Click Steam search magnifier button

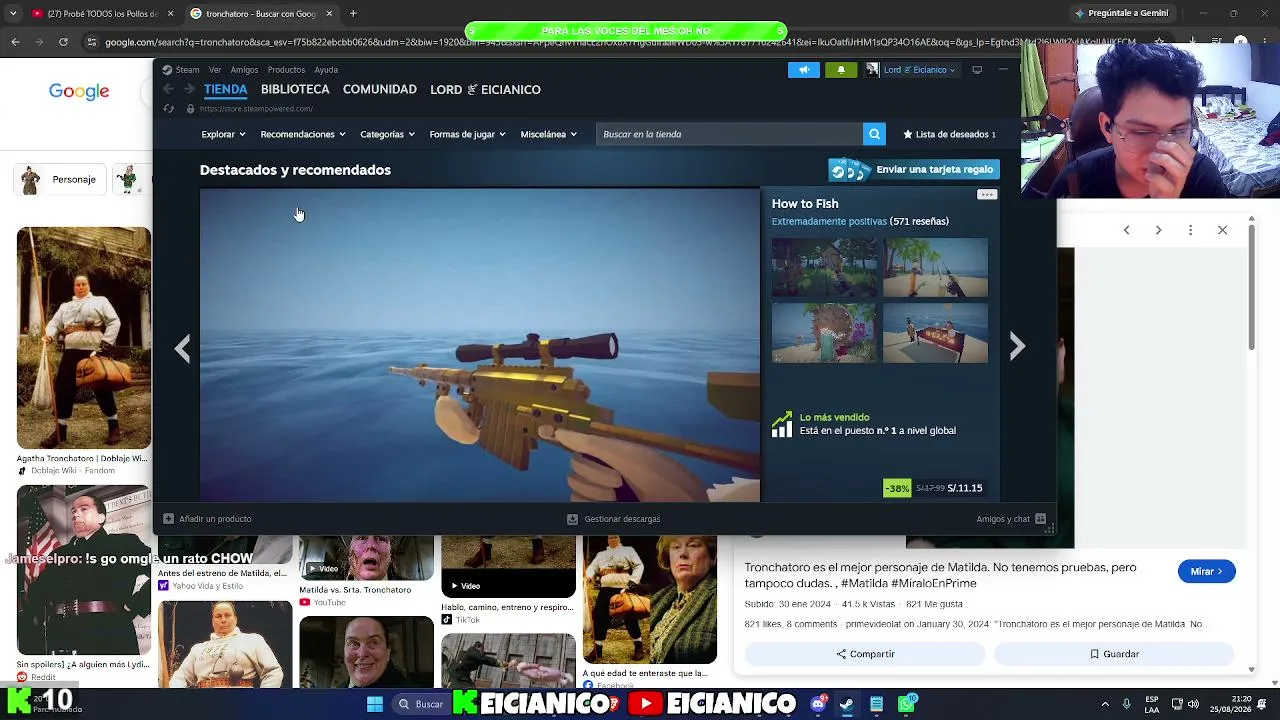874,134
